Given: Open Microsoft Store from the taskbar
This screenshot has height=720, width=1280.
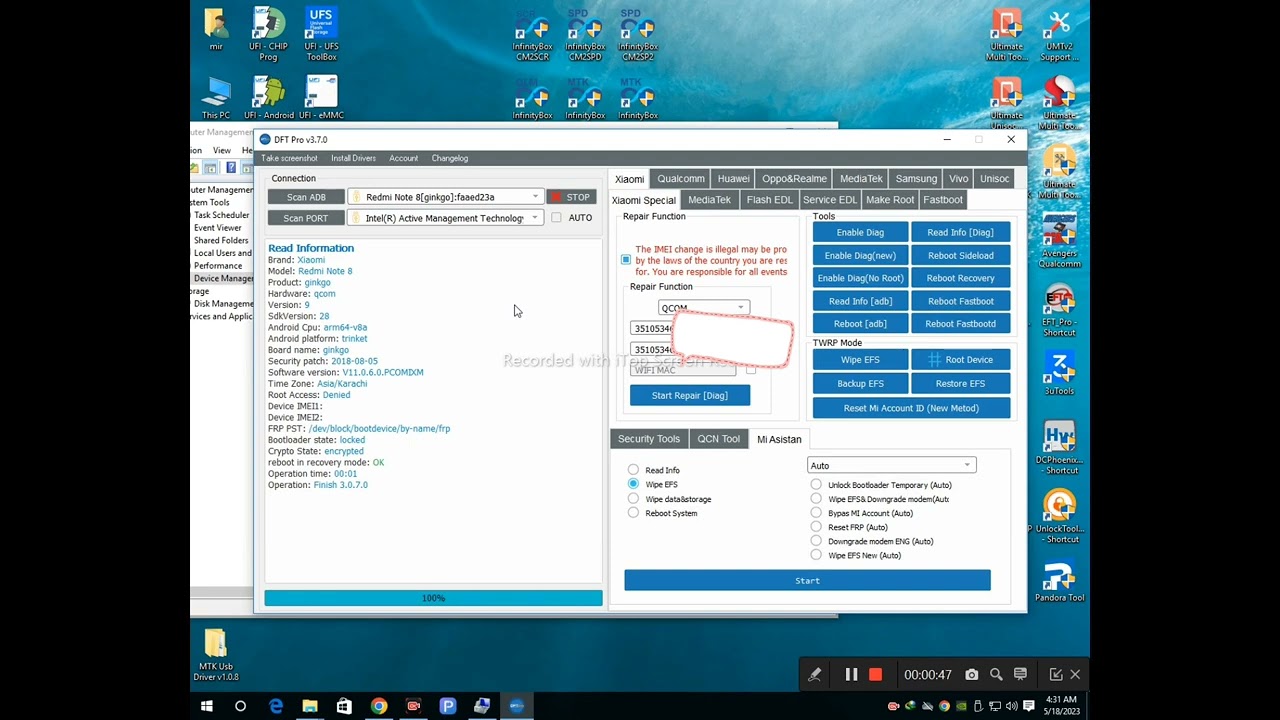Looking at the screenshot, I should pos(344,706).
